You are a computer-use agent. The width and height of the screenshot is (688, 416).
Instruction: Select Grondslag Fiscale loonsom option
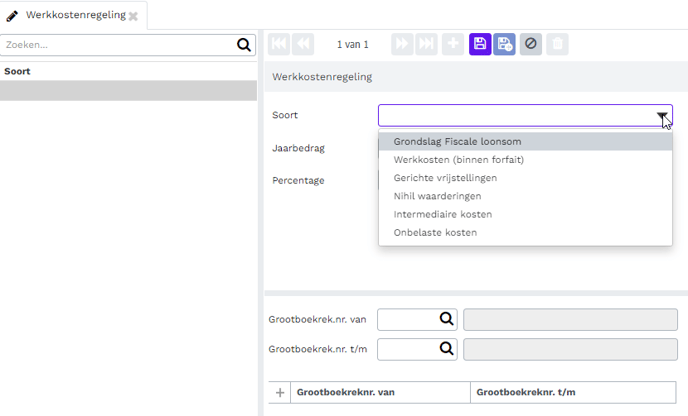coord(457,141)
